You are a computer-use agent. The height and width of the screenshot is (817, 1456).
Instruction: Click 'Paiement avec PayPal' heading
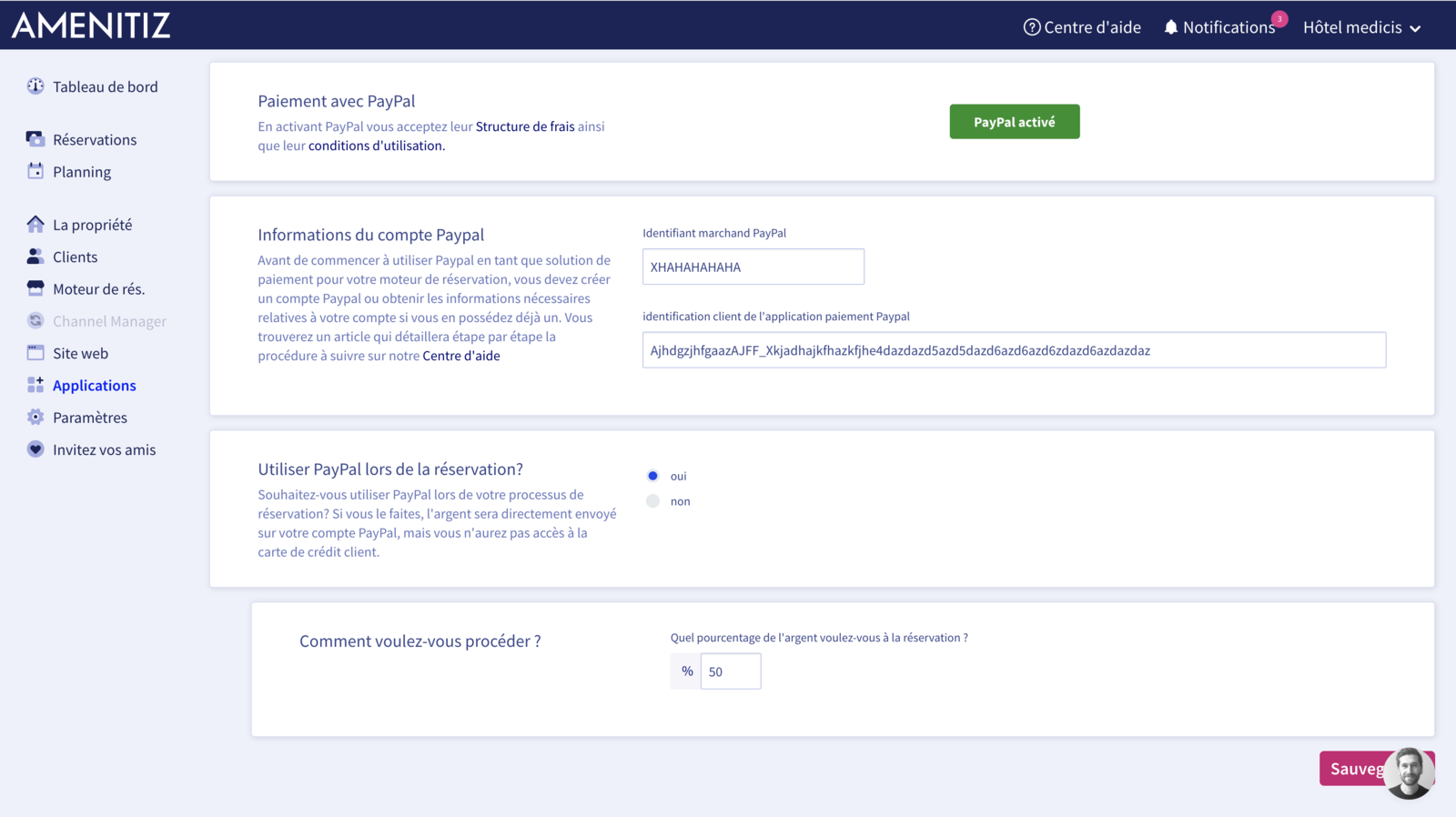pos(337,101)
